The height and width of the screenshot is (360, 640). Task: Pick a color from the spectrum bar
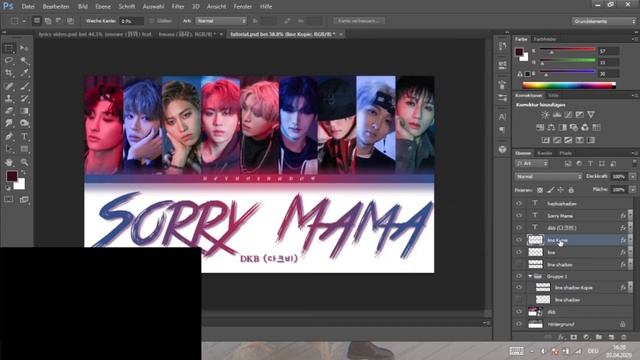(x=569, y=85)
